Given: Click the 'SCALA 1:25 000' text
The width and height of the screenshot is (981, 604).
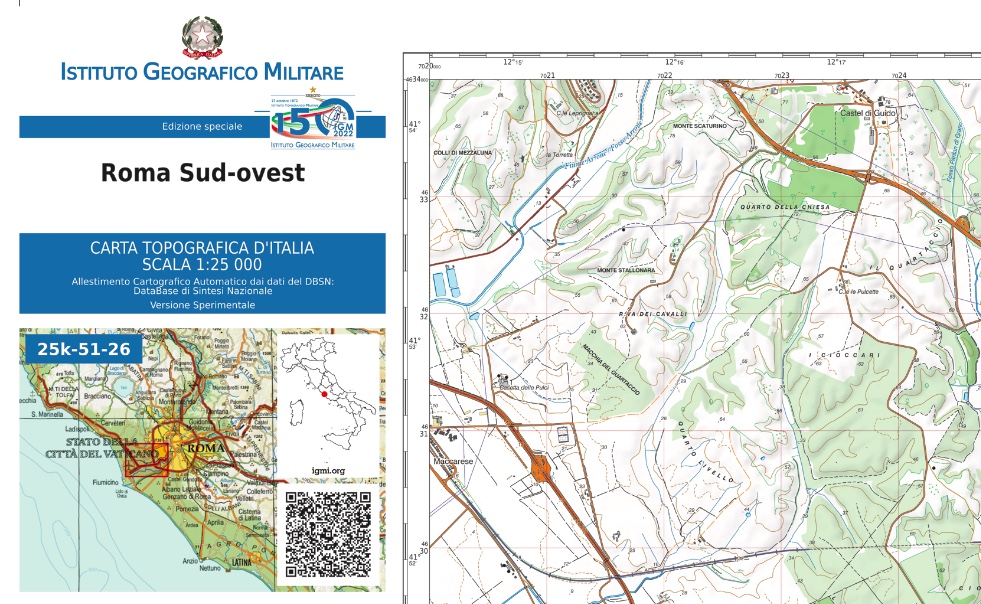Looking at the screenshot, I should coord(202,264).
